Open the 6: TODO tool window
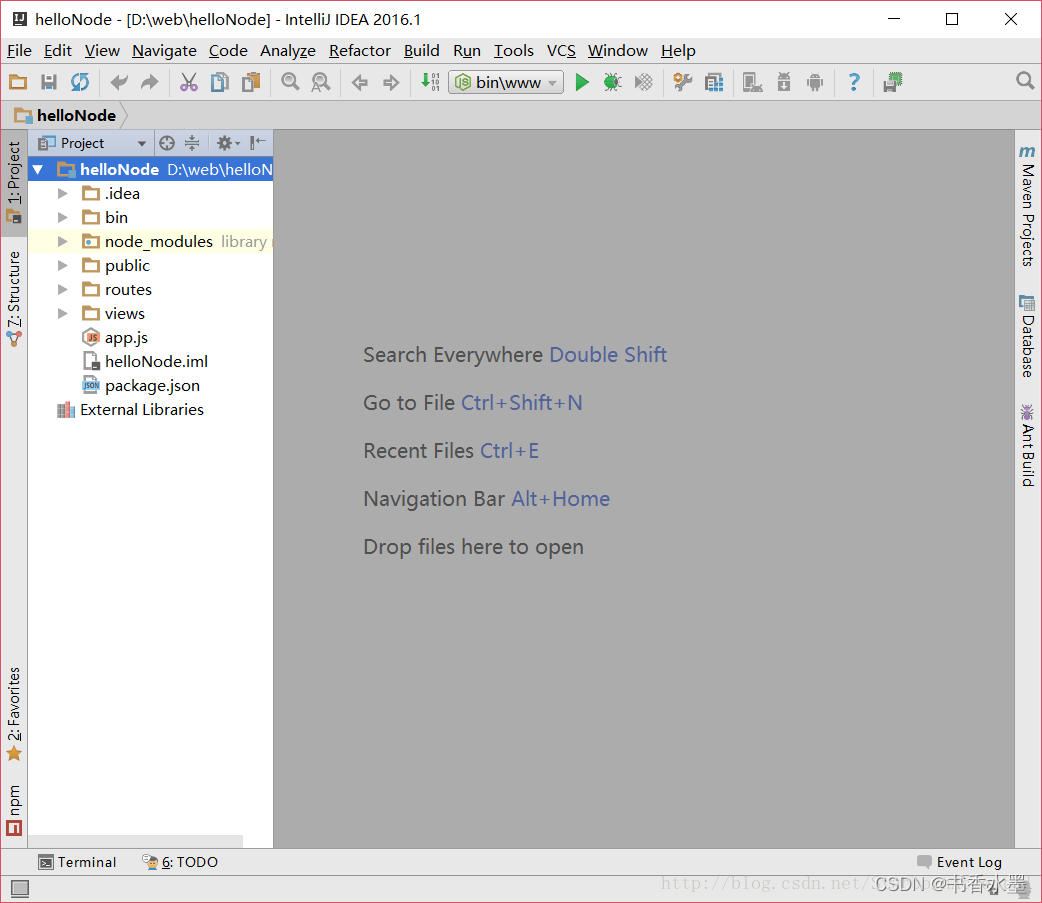The image size is (1042, 903). click(180, 862)
